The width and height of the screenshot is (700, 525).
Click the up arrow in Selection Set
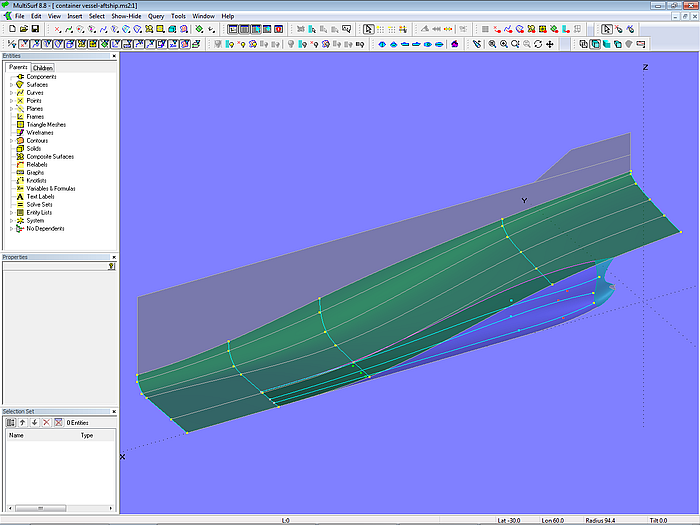22,423
